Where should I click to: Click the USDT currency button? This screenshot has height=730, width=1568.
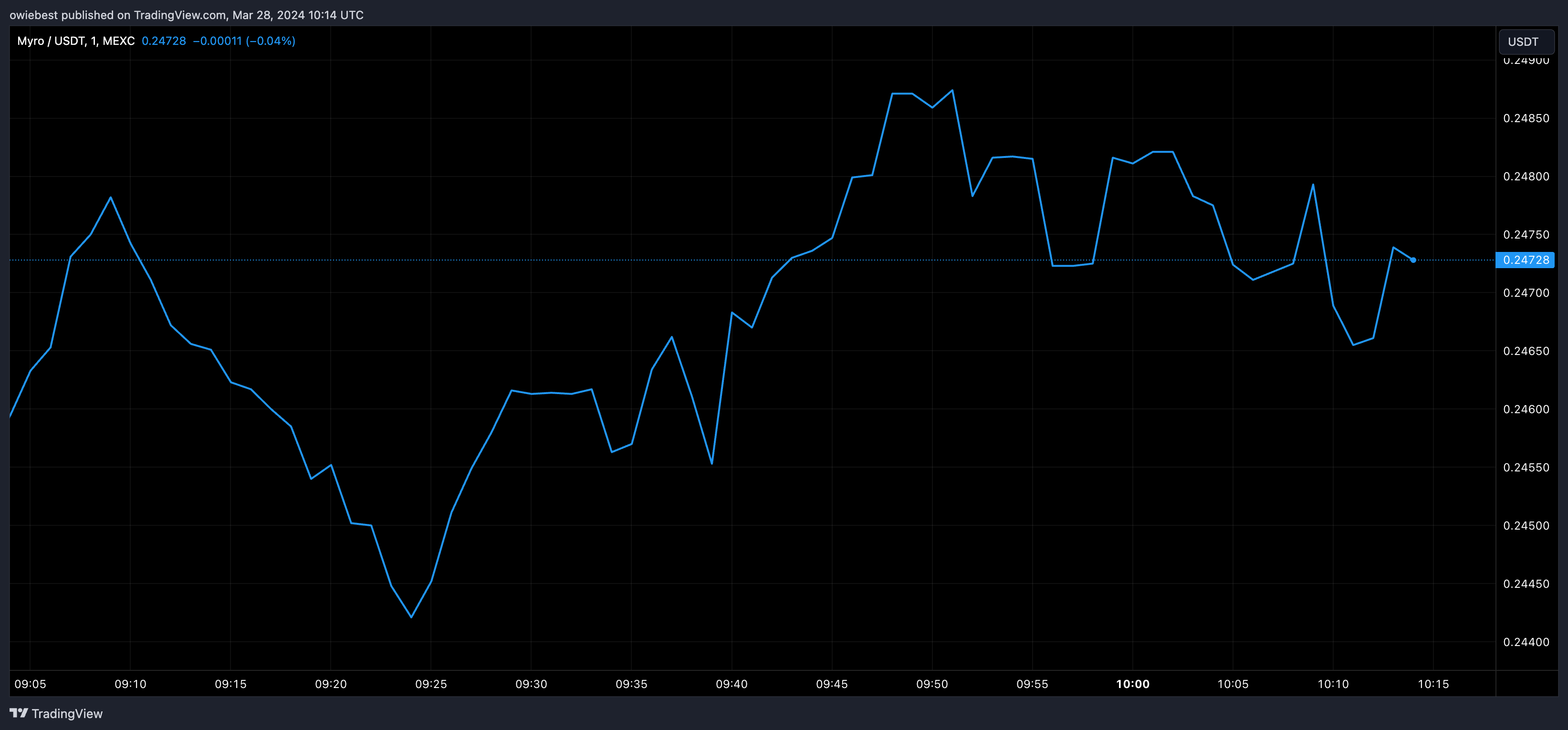coord(1526,42)
